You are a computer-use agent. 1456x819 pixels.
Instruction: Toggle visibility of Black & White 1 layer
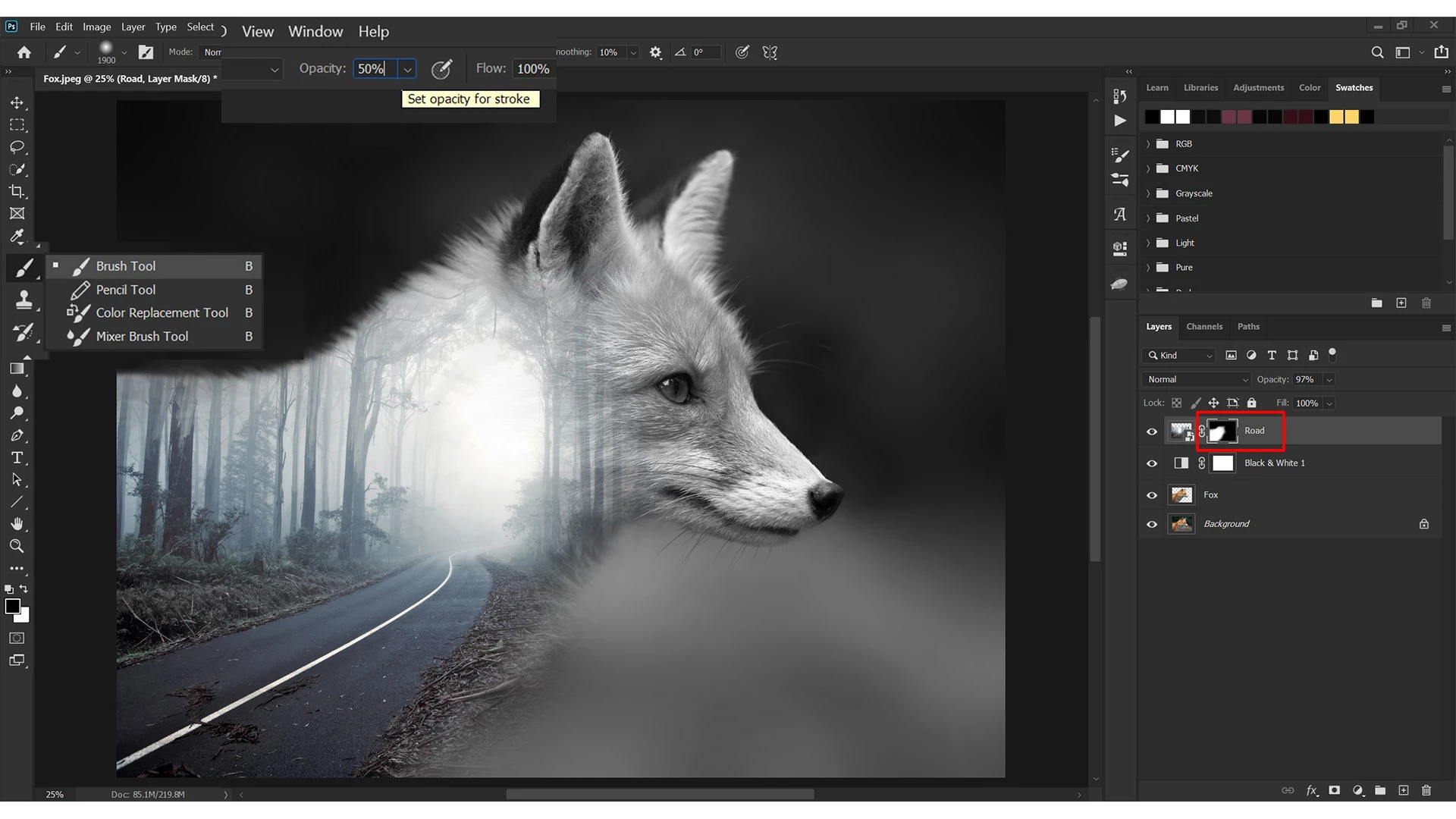[1152, 463]
